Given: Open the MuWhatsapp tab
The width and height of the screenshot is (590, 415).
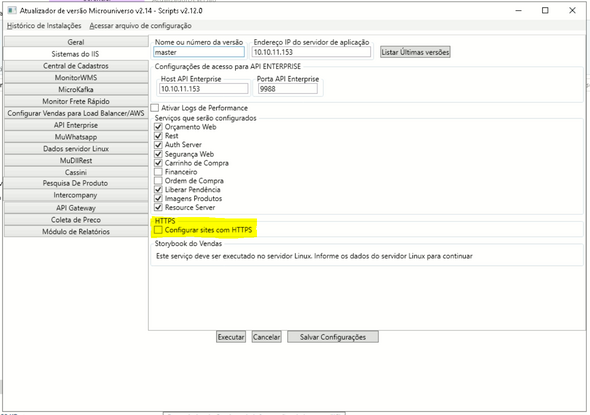Looking at the screenshot, I should (76, 137).
